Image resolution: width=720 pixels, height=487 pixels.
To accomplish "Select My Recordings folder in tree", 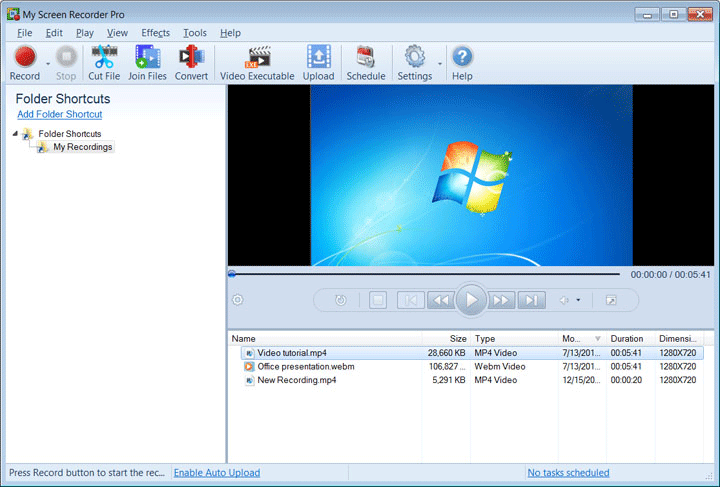I will tap(83, 147).
